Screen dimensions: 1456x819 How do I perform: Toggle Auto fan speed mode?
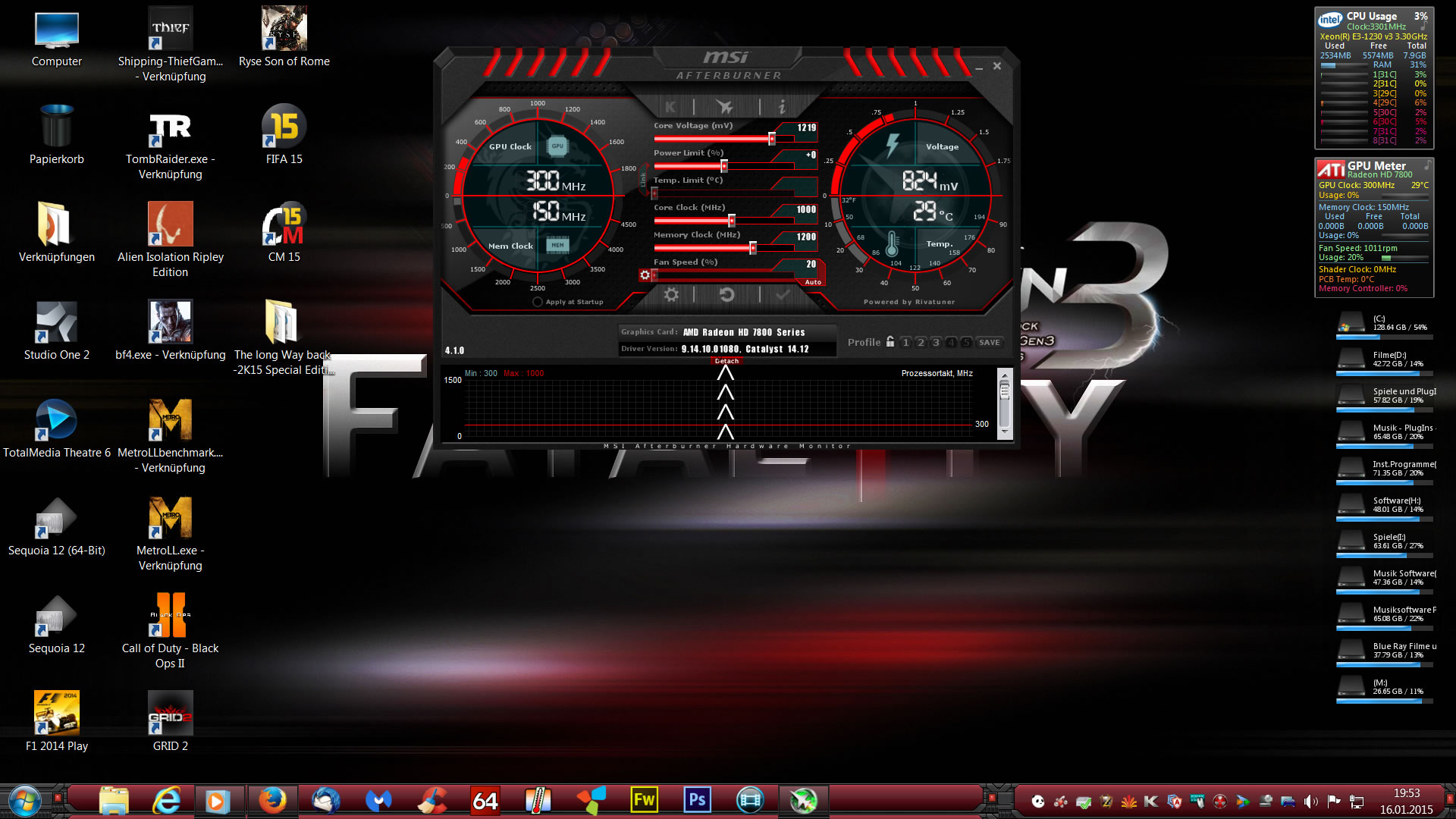click(x=812, y=282)
